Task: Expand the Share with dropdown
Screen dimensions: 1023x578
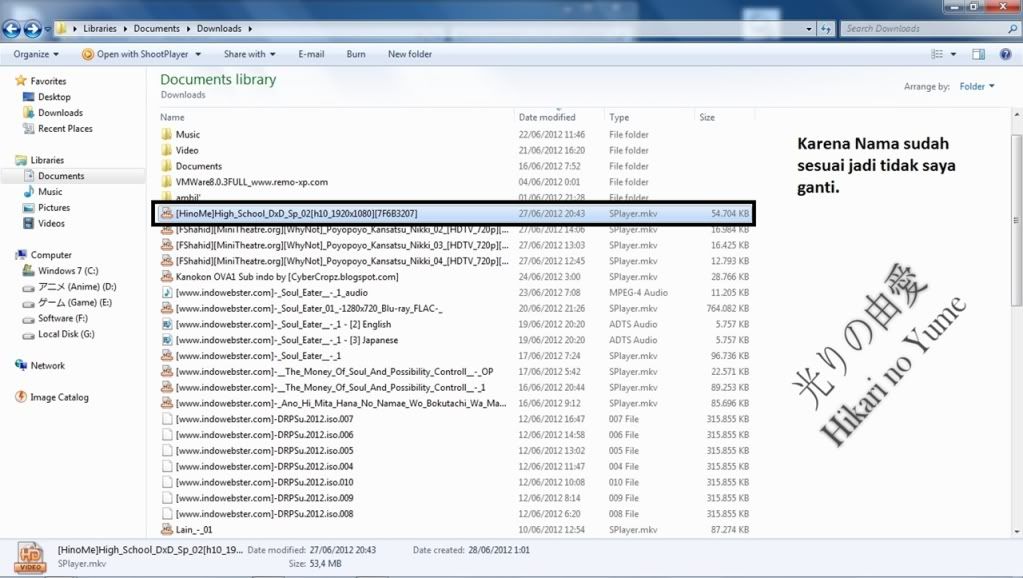Action: (x=249, y=54)
